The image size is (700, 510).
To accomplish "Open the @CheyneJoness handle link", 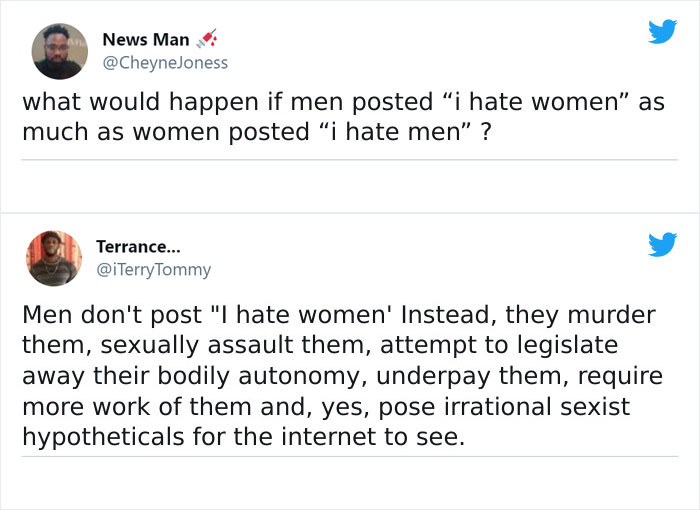I will click(165, 62).
